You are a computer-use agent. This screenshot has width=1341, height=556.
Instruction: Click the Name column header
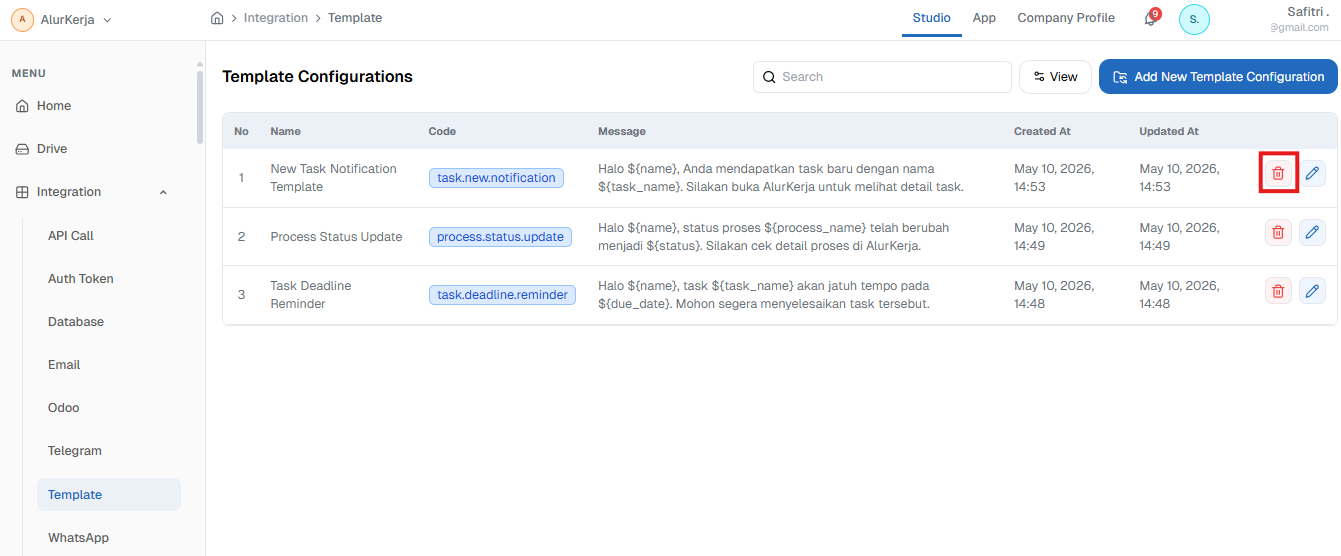click(x=285, y=131)
